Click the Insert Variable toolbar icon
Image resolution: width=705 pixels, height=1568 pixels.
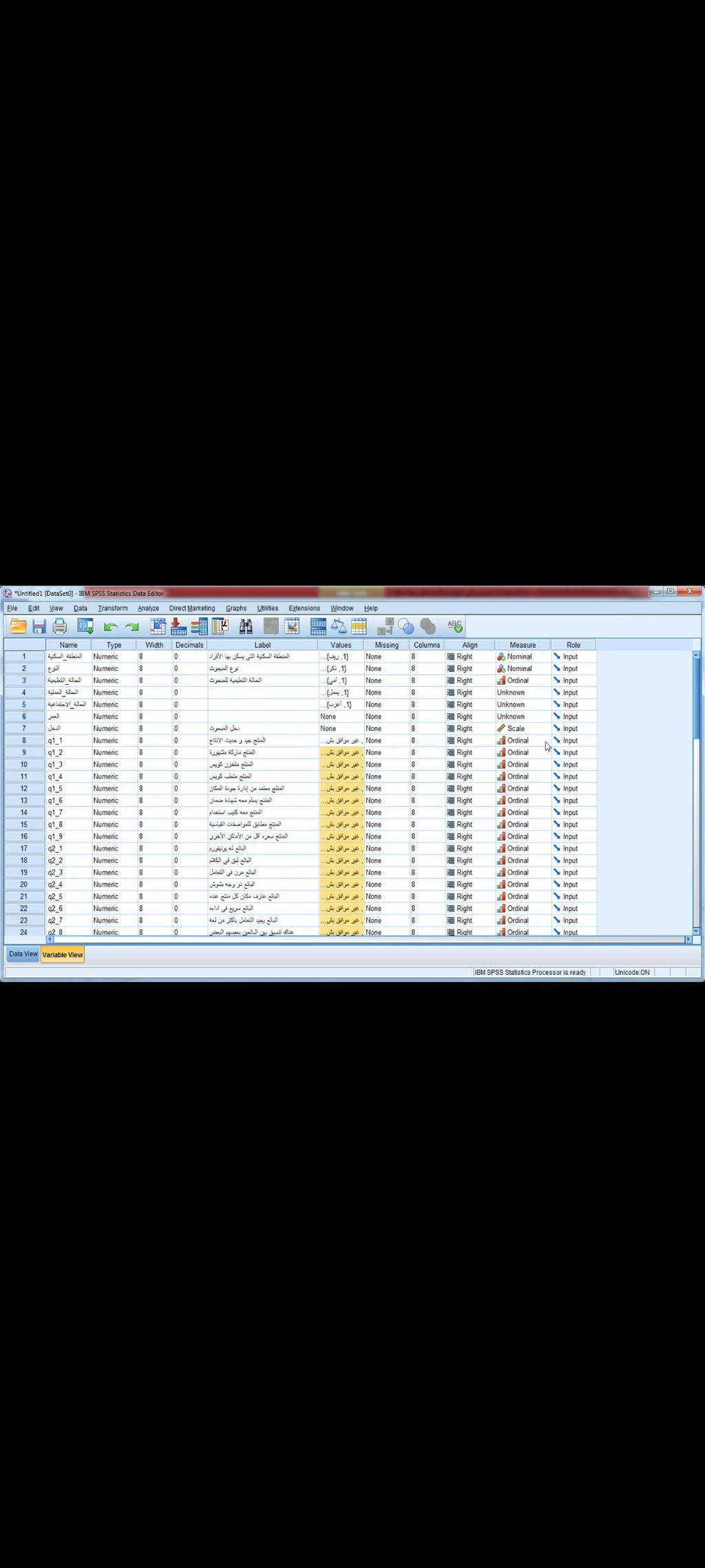(292, 626)
